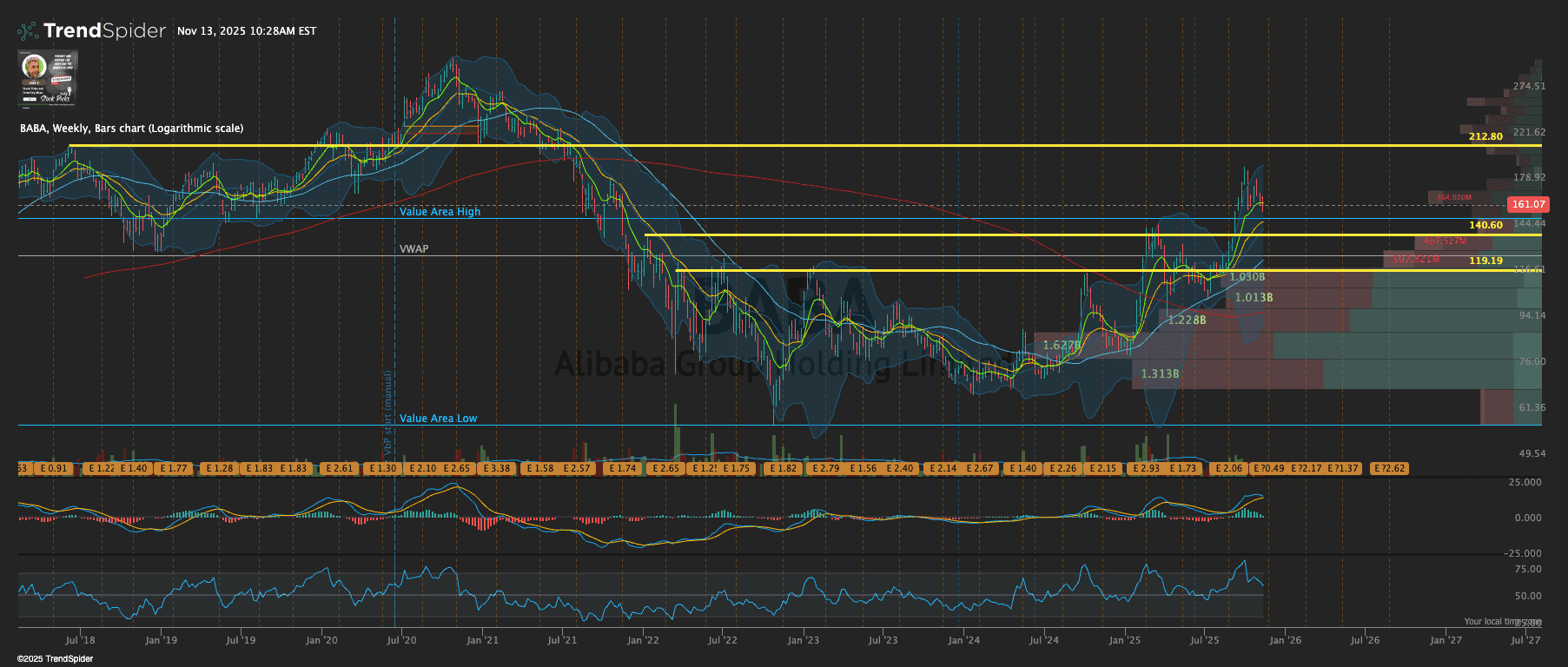Select the E 3.38 earnings marker

point(496,468)
